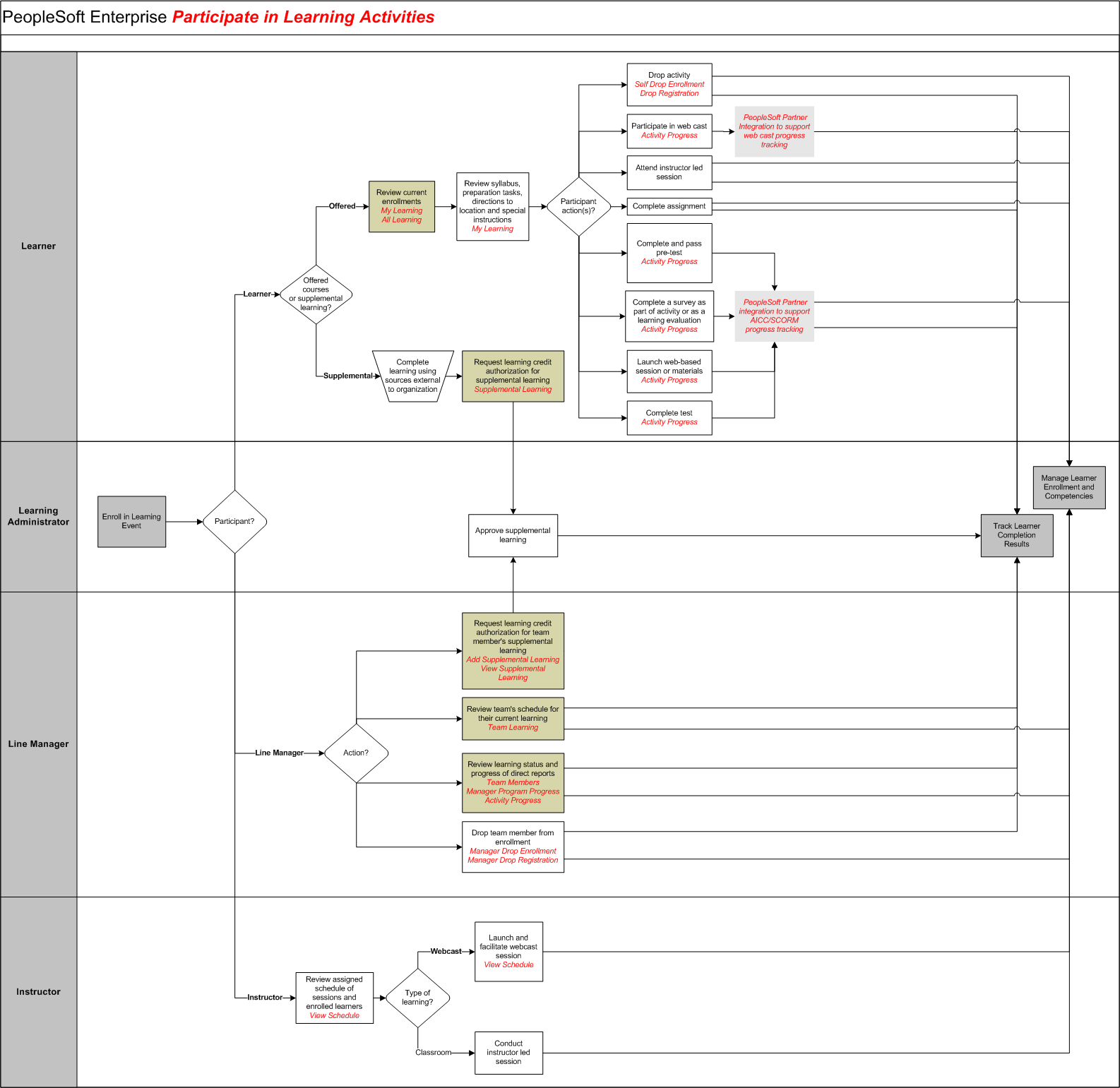1120x1088 pixels.
Task: Select the Learner swimlane header
Action: [39, 246]
